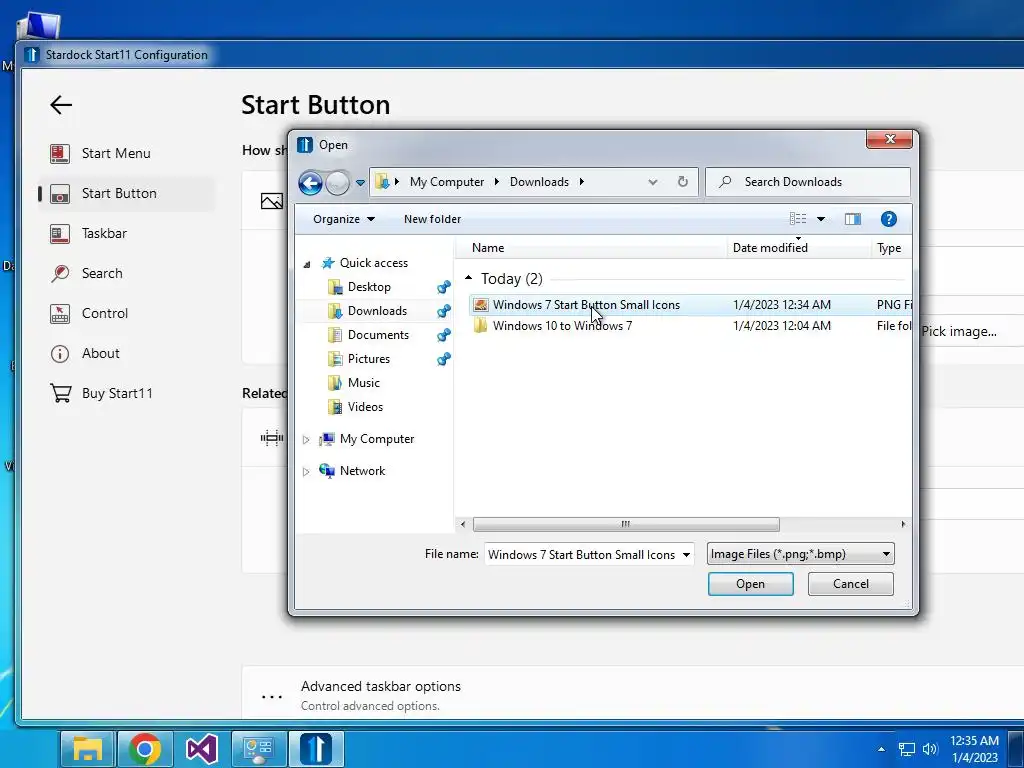Select Windows 10 to Windows 7 folder
This screenshot has height=768, width=1024.
tap(562, 326)
